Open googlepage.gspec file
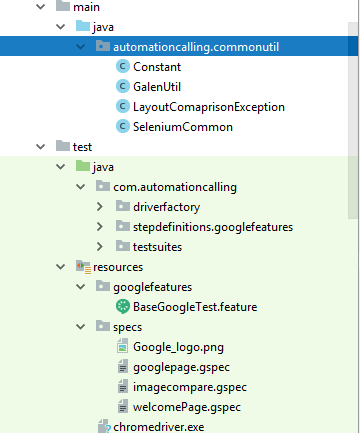Image resolution: width=361 pixels, height=437 pixels. pos(182,368)
